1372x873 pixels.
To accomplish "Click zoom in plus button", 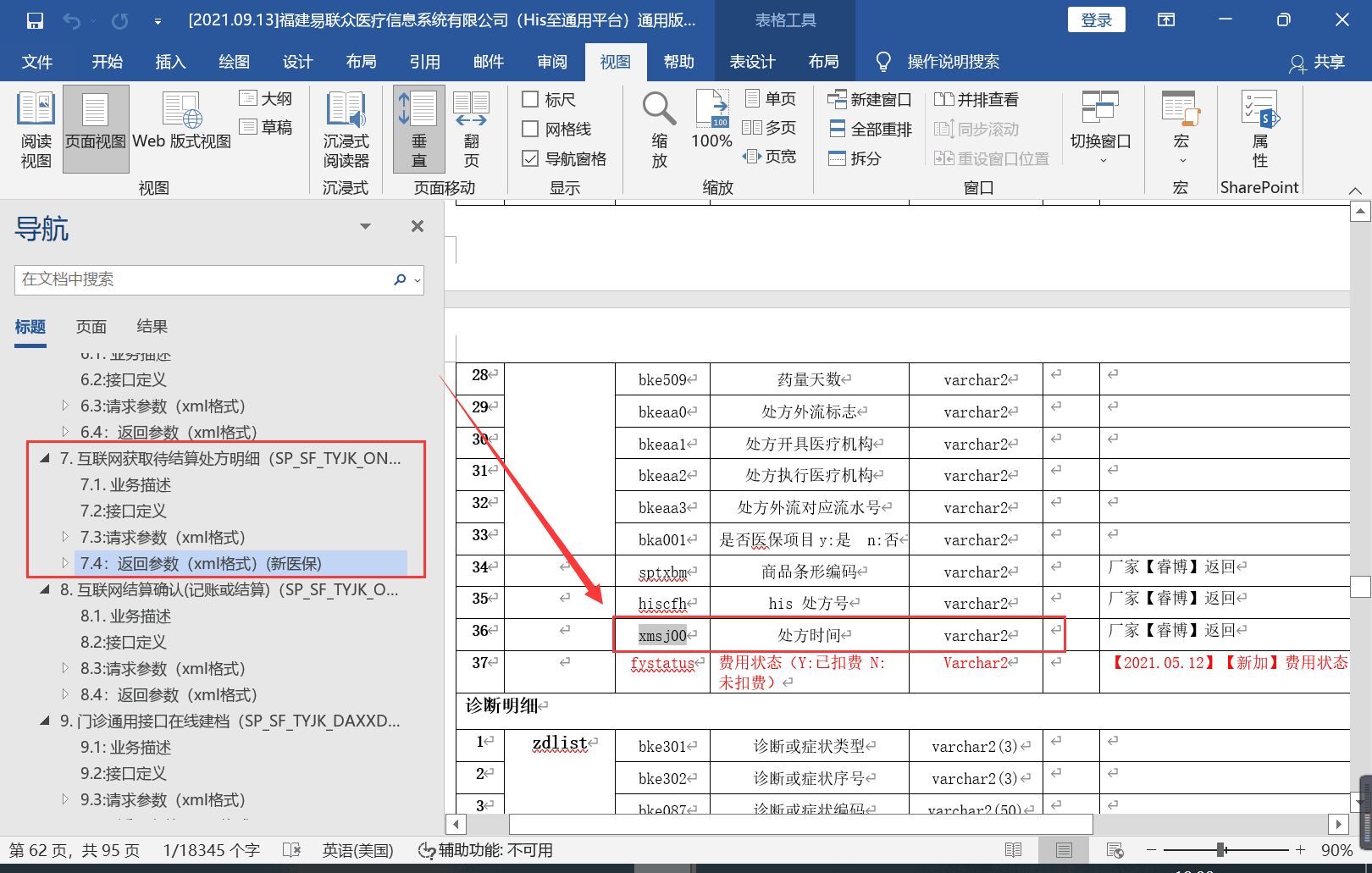I will click(1300, 849).
